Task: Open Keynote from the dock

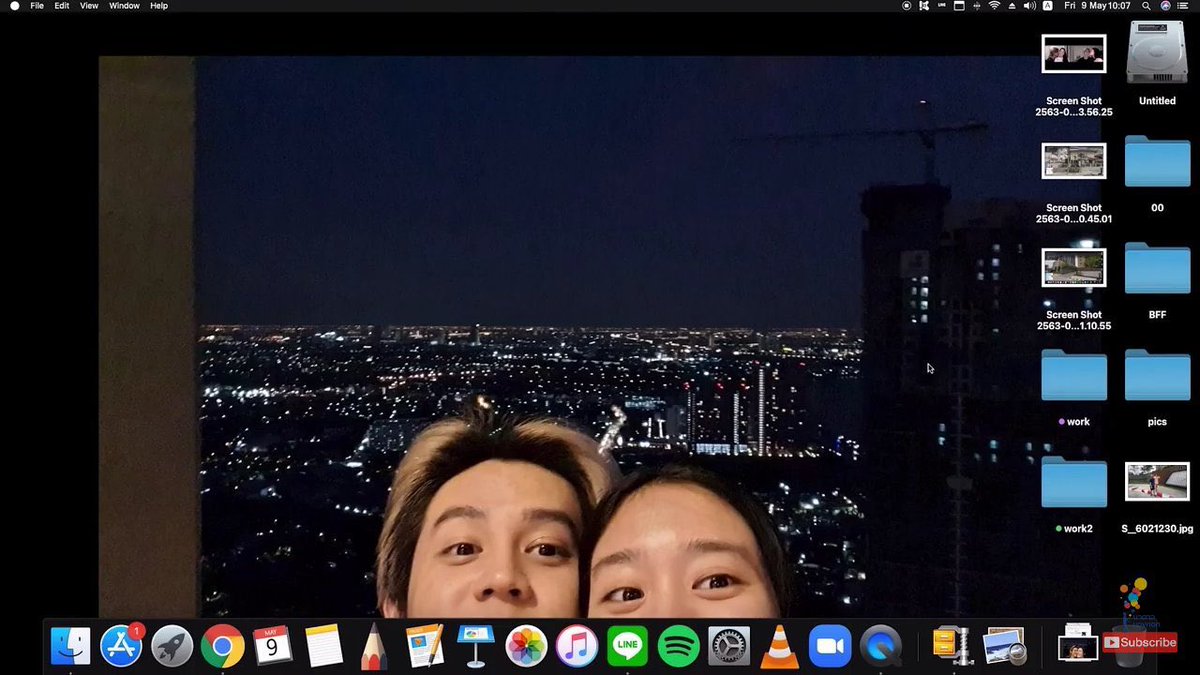Action: [475, 647]
